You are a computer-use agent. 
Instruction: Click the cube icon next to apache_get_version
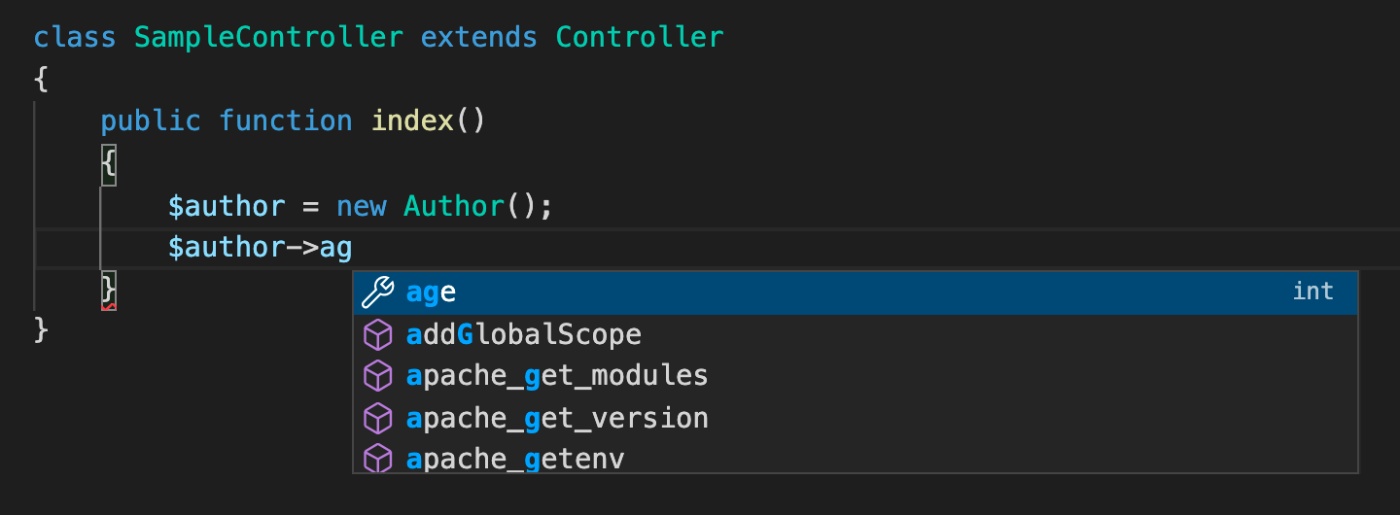(x=377, y=418)
